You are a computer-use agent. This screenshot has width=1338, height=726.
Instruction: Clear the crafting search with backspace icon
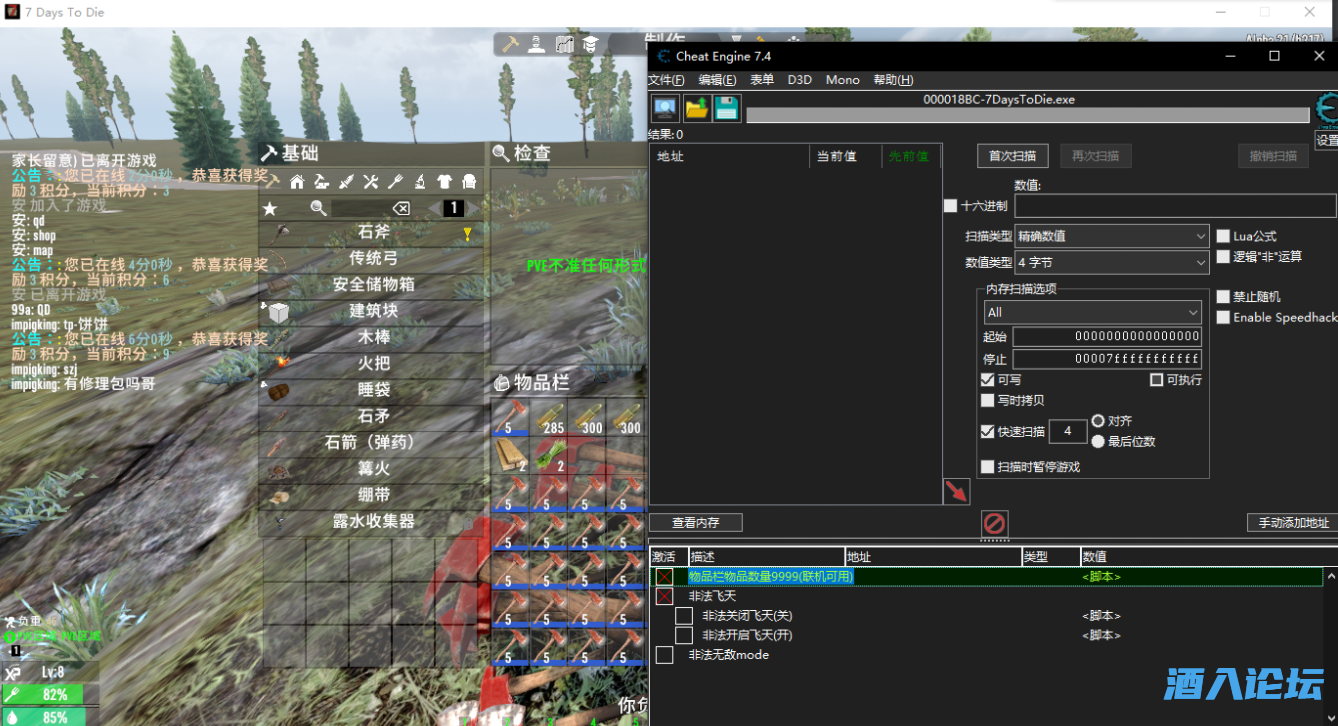[x=400, y=208]
